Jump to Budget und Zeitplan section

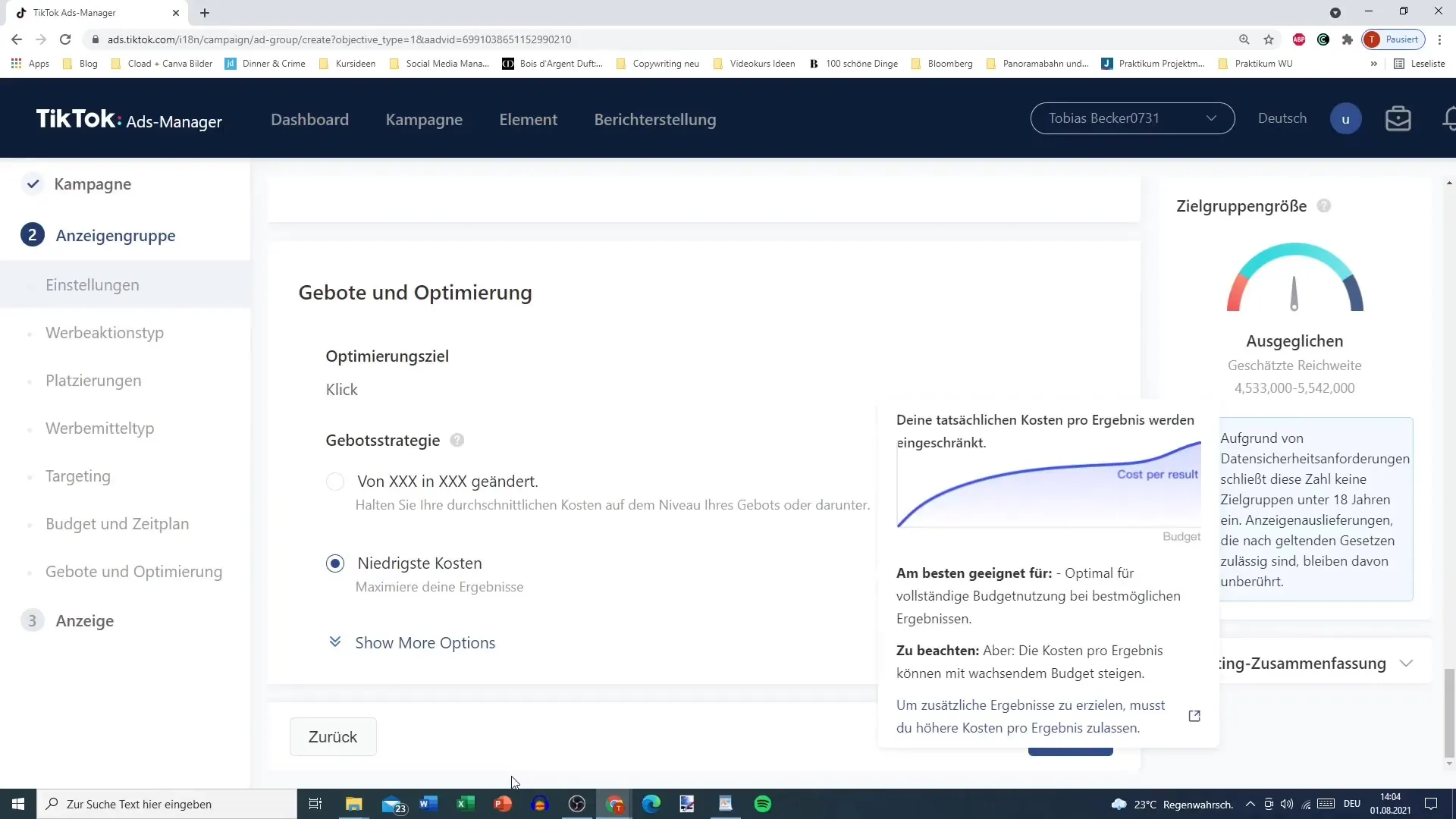point(118,524)
